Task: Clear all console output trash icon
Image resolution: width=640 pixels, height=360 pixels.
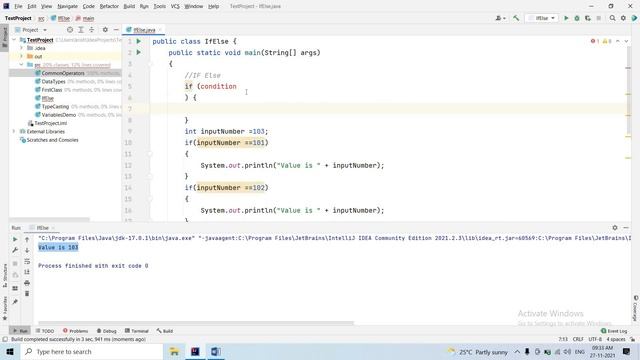Action: [27, 293]
